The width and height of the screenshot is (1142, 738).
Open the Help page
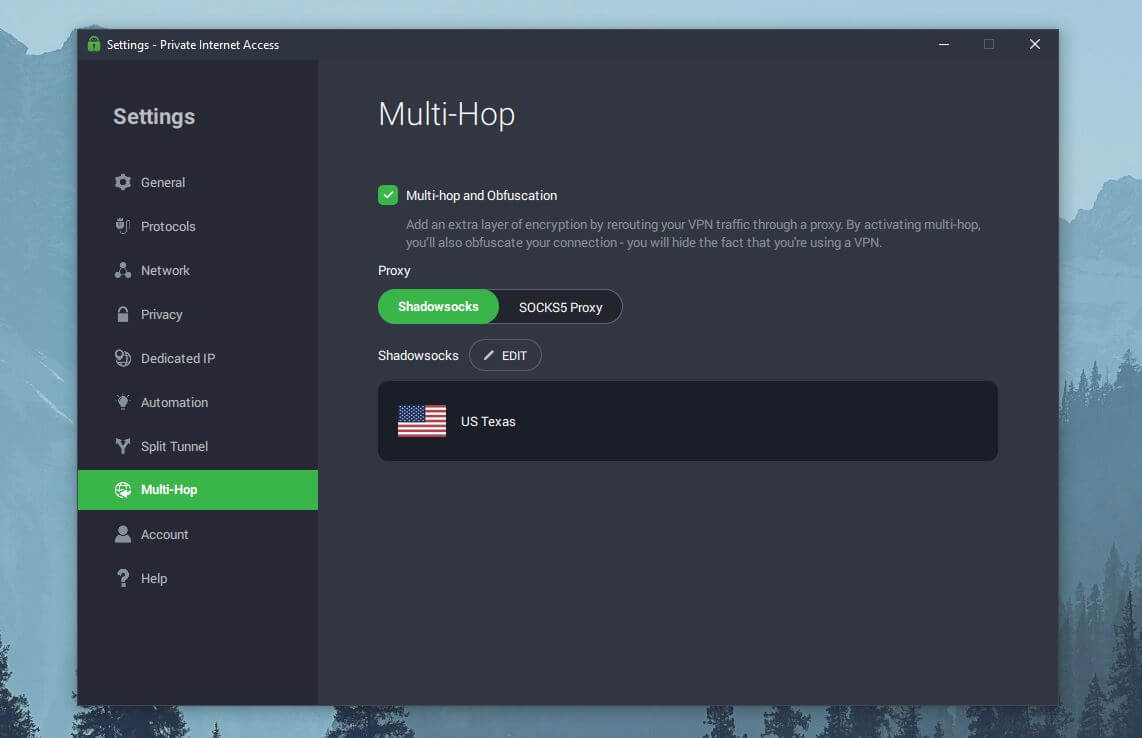(x=198, y=578)
